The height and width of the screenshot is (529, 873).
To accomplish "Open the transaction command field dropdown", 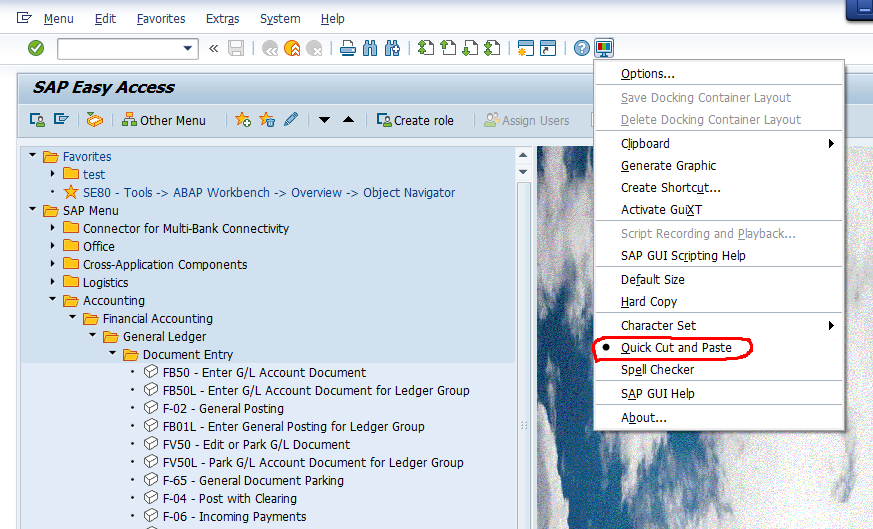I will 188,48.
